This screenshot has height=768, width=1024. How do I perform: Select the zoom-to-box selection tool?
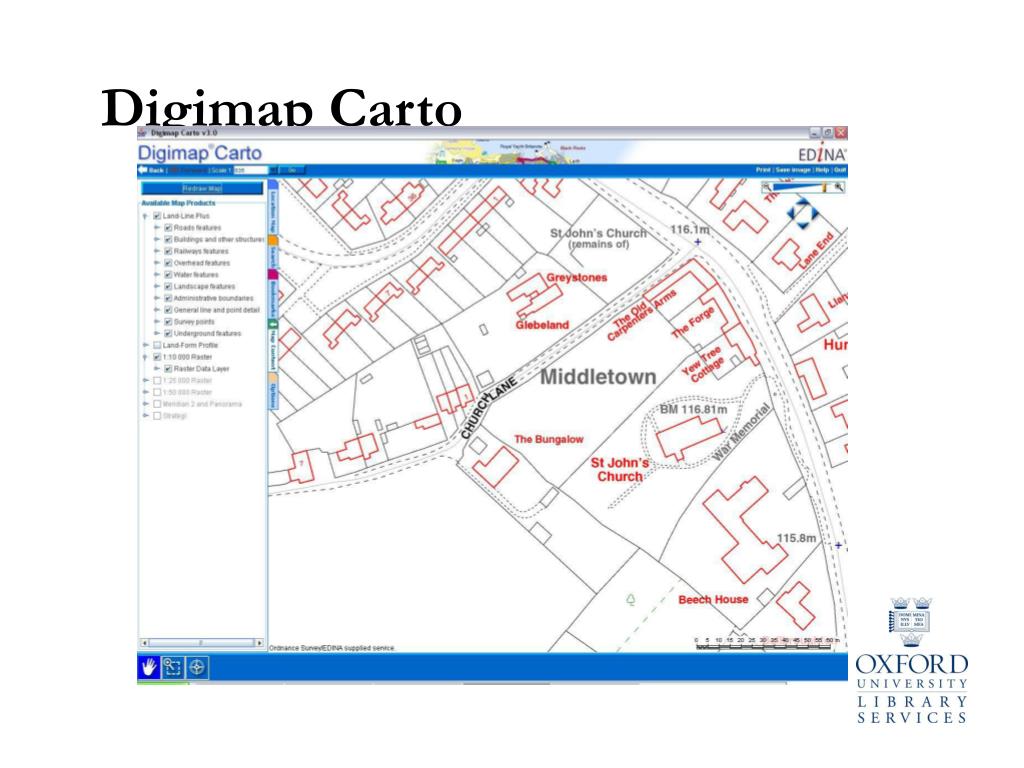click(x=172, y=667)
